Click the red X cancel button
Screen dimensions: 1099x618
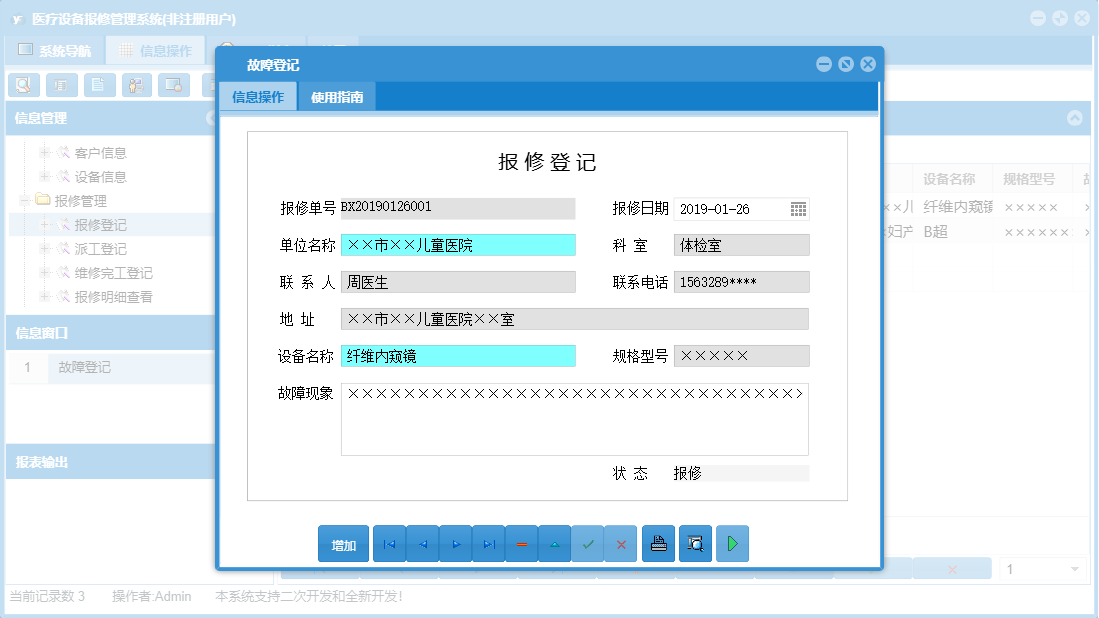point(621,543)
